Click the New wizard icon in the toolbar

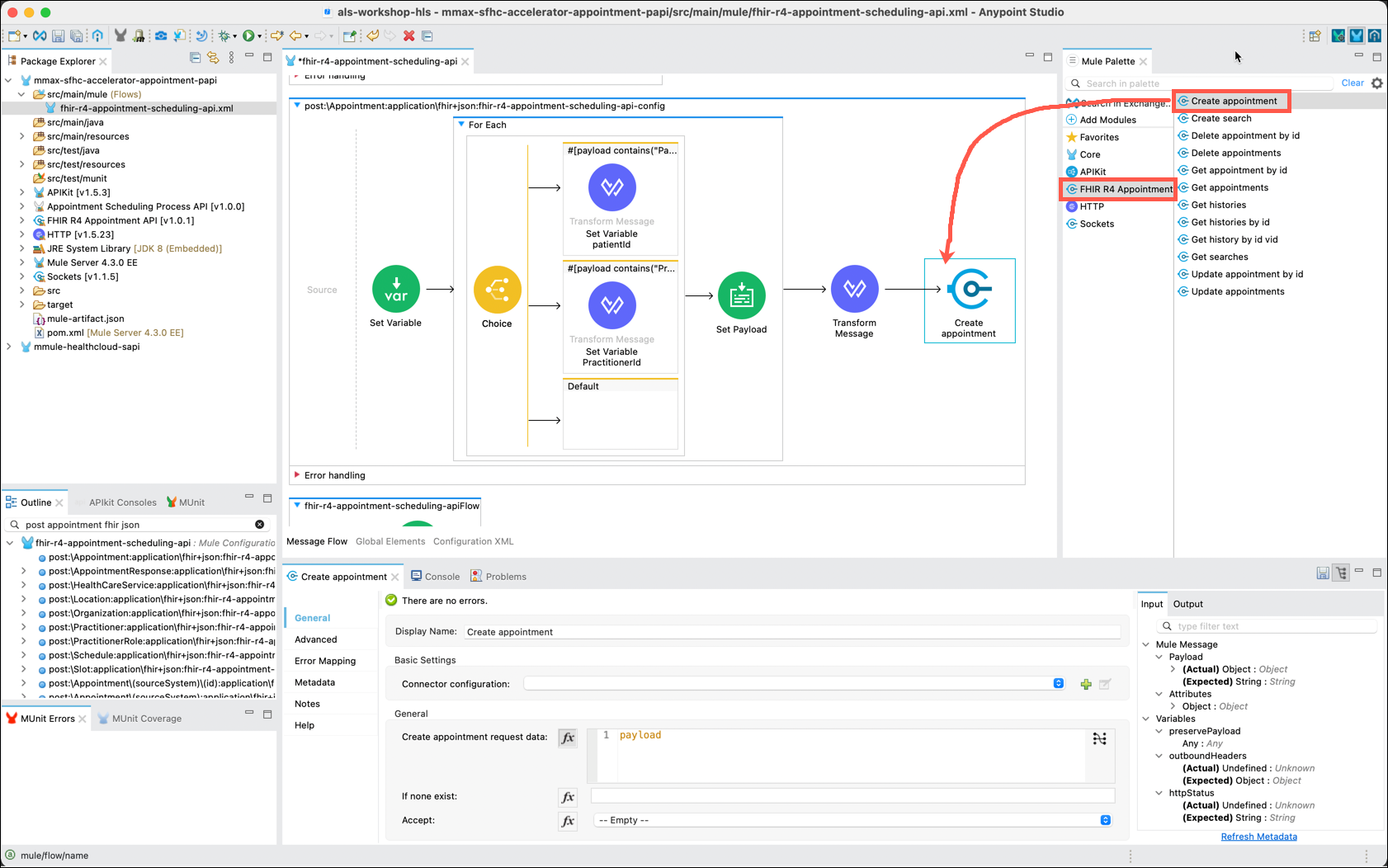click(x=14, y=35)
